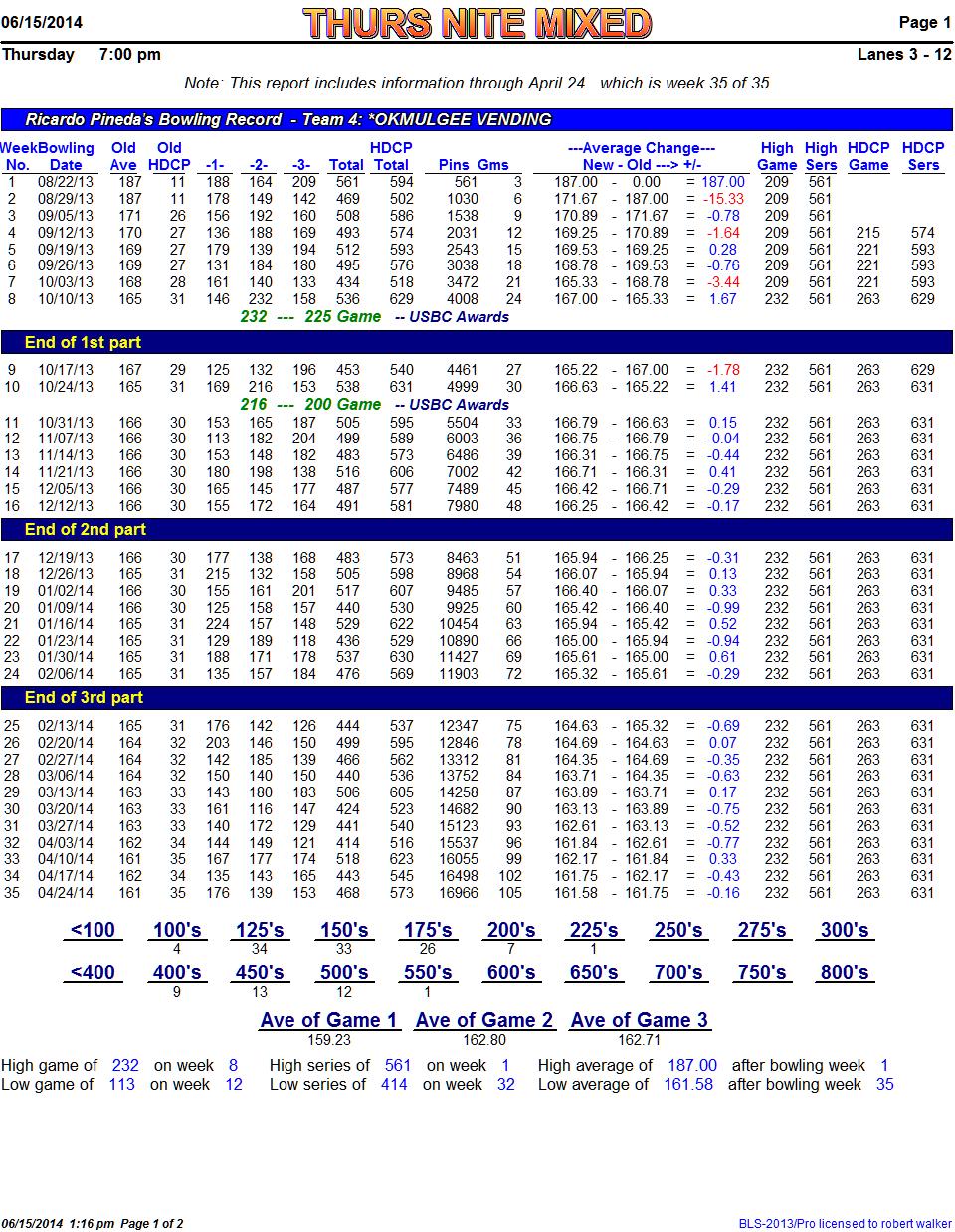
Task: Click the Ave of Game 3 heading
Action: tap(640, 1020)
